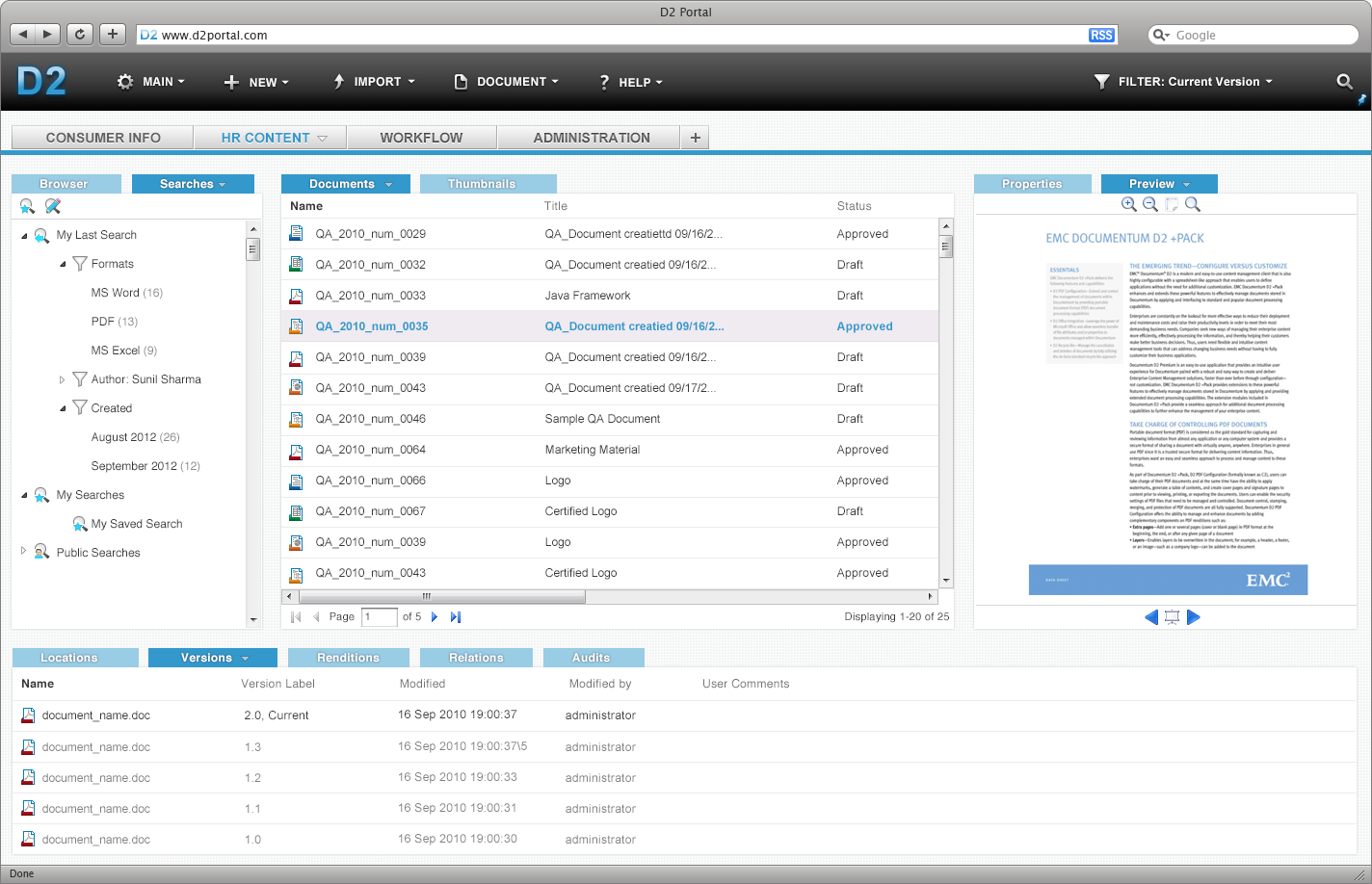Collapse the Created tree node
This screenshot has width=1372, height=884.
pyautogui.click(x=63, y=409)
